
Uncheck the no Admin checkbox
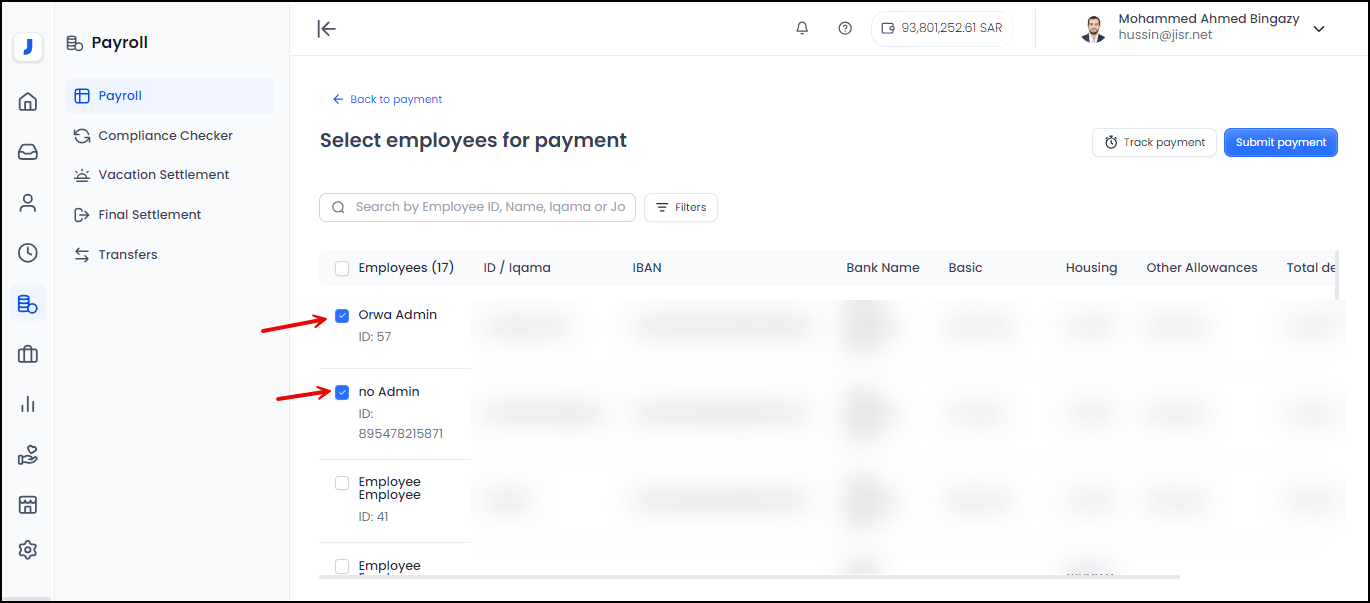(342, 393)
